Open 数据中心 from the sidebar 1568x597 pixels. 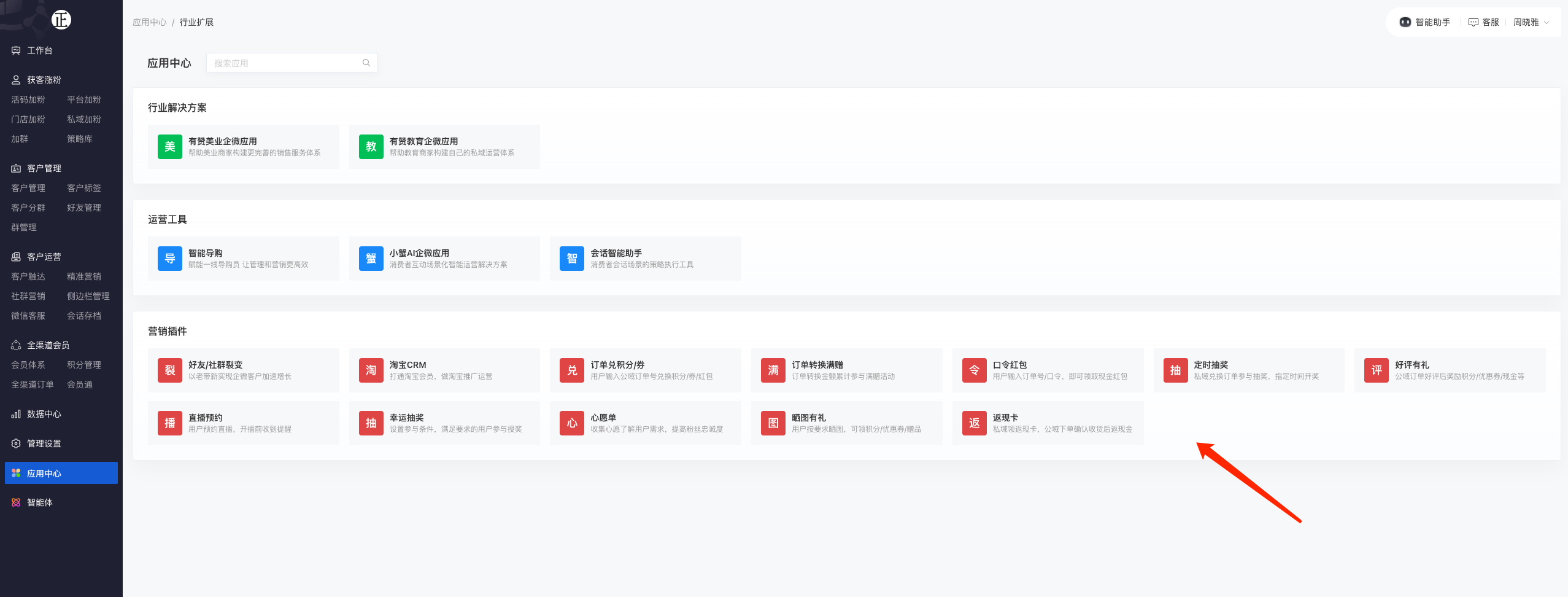tap(44, 414)
